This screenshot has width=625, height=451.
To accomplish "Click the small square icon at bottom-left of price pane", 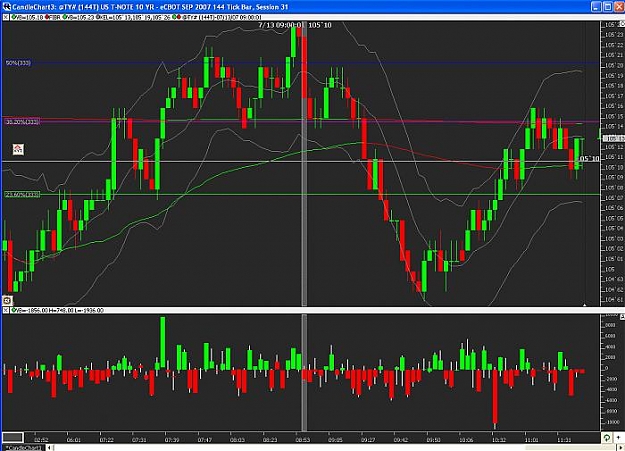I will pos(7,301).
